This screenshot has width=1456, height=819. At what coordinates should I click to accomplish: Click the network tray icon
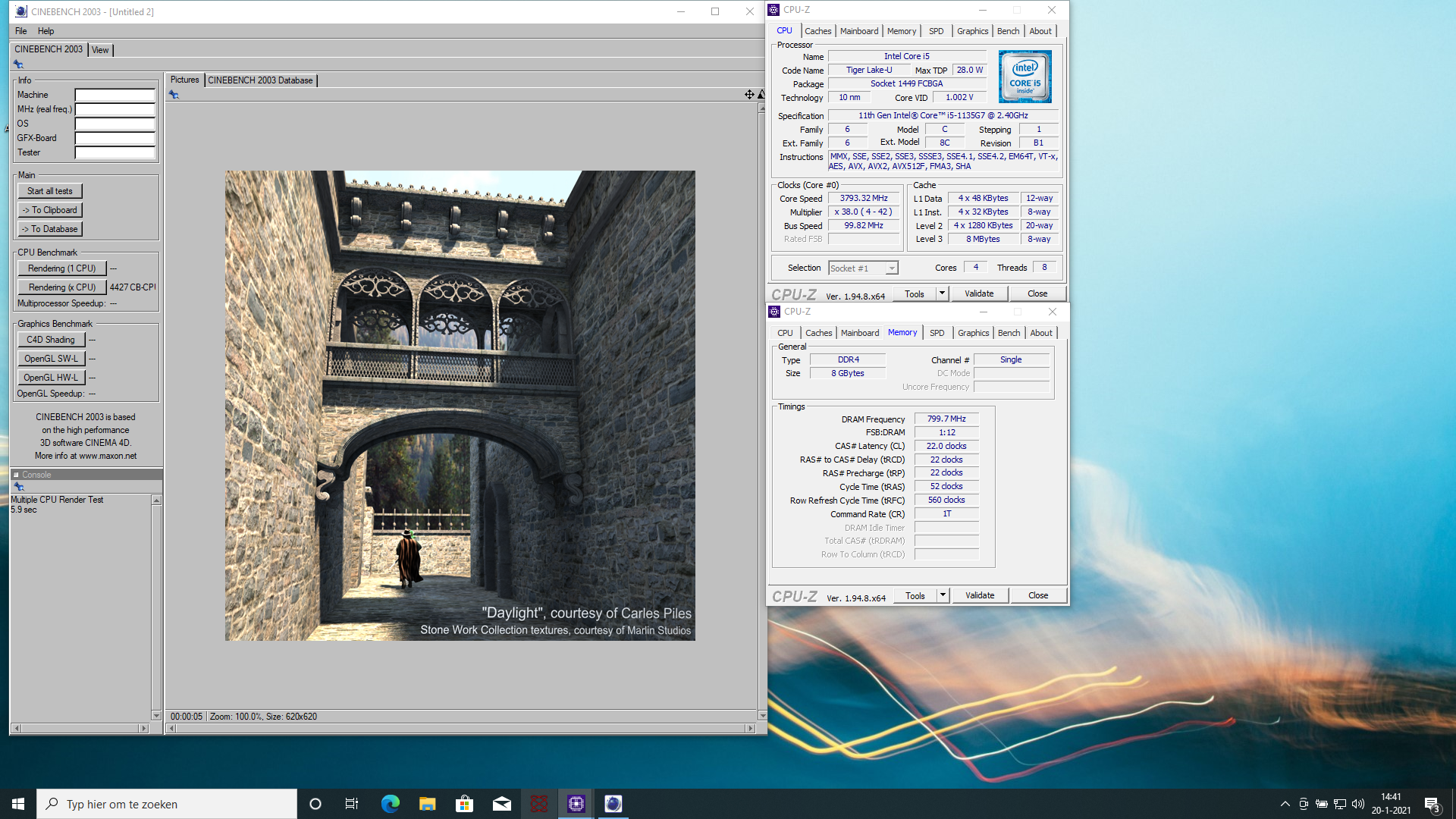[1340, 804]
